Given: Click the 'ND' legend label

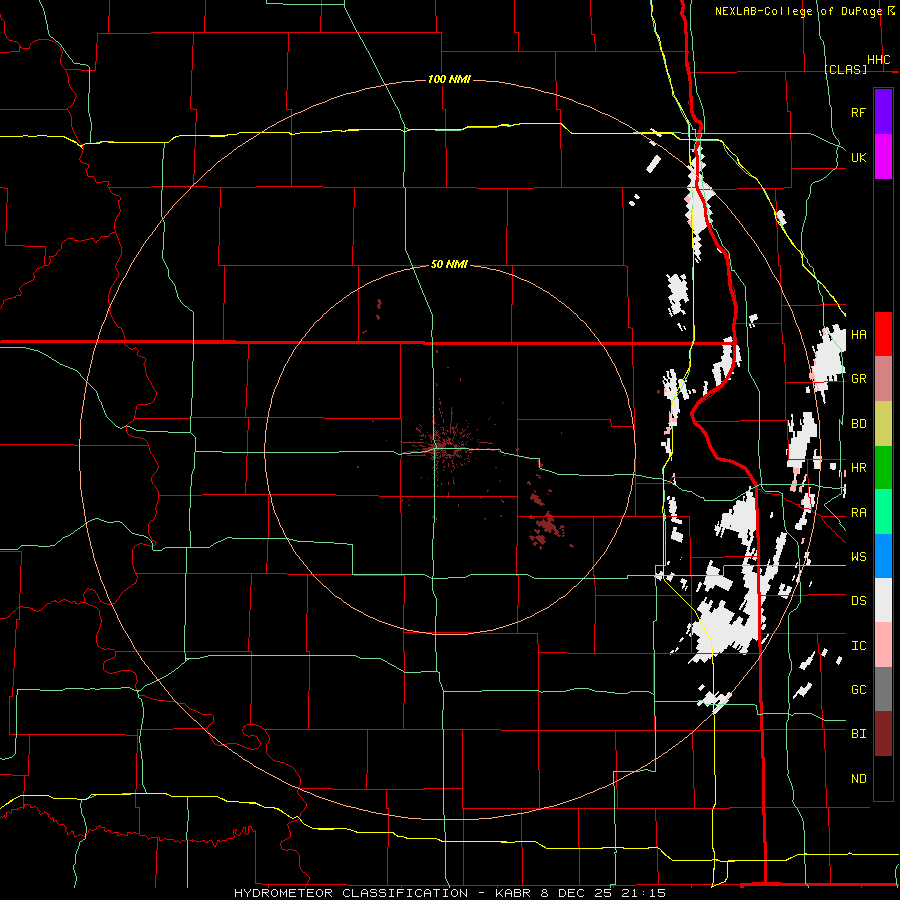Looking at the screenshot, I should pyautogui.click(x=858, y=779).
